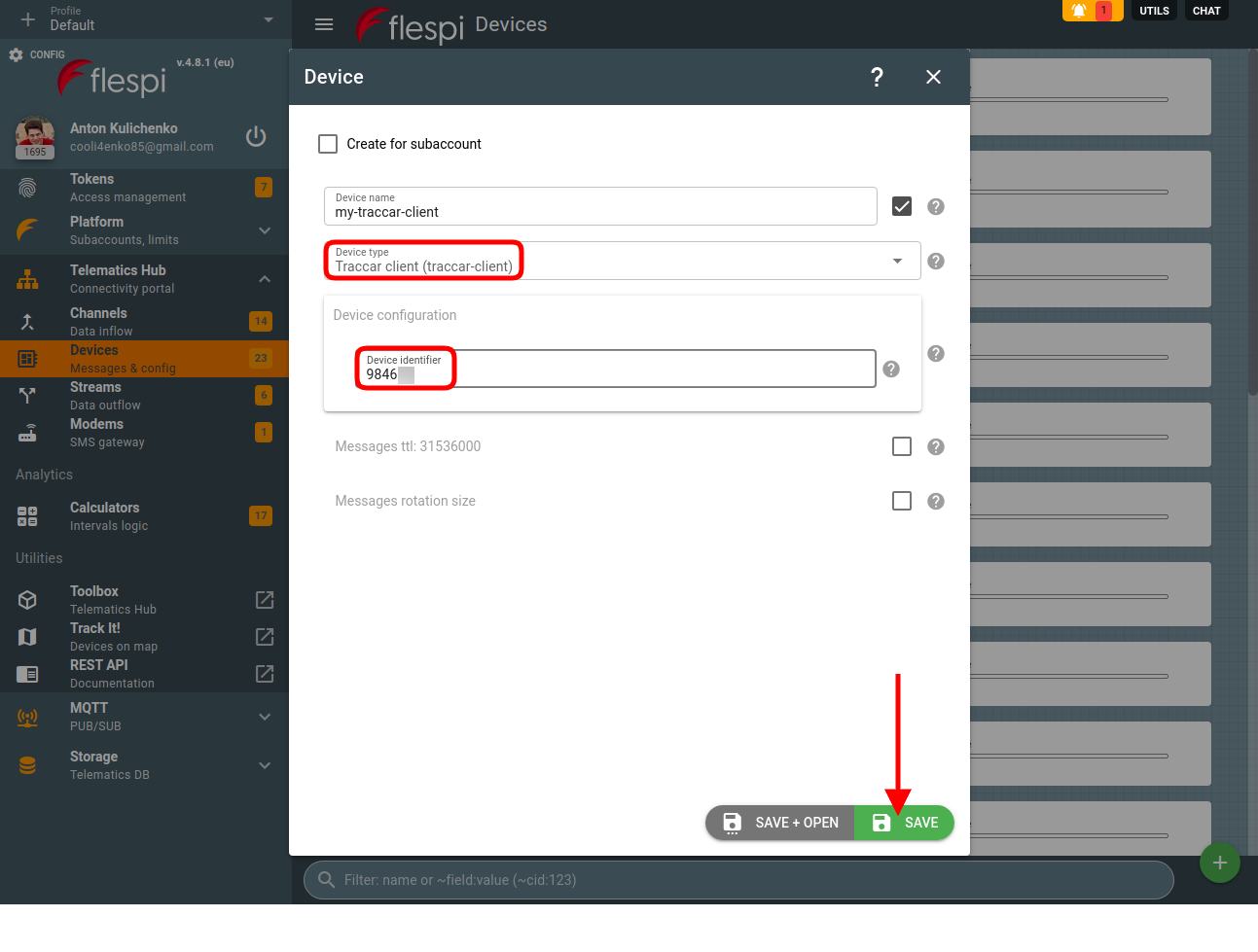Viewport: 1258px width, 952px height.
Task: Click the Device identifier input field
Action: click(615, 369)
